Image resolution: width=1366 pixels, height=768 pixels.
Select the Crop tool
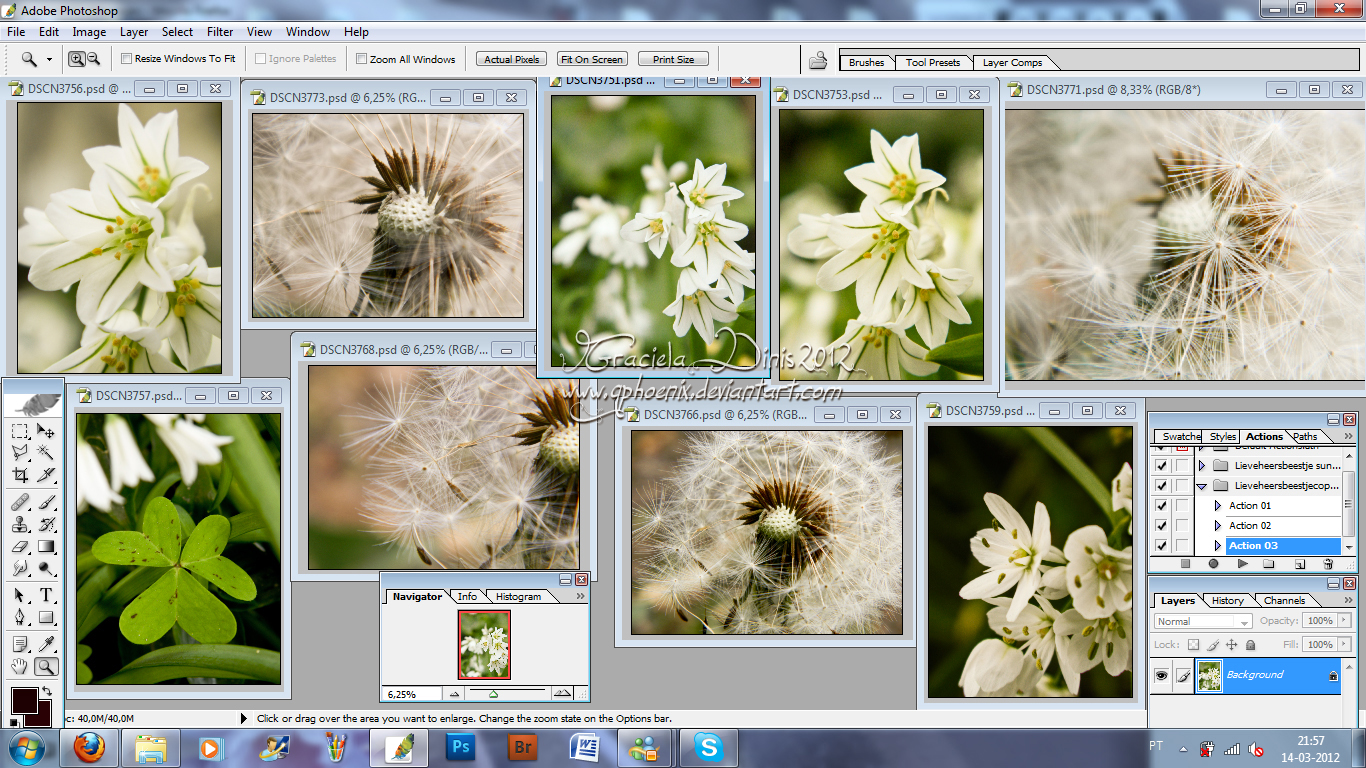(x=20, y=475)
